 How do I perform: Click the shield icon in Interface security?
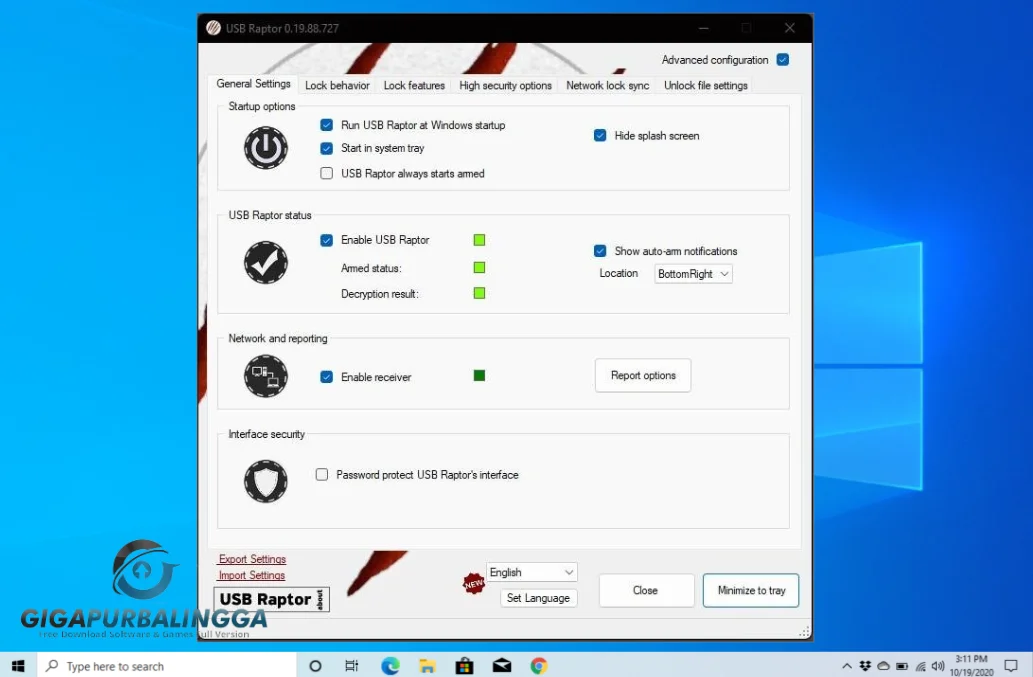coord(265,481)
